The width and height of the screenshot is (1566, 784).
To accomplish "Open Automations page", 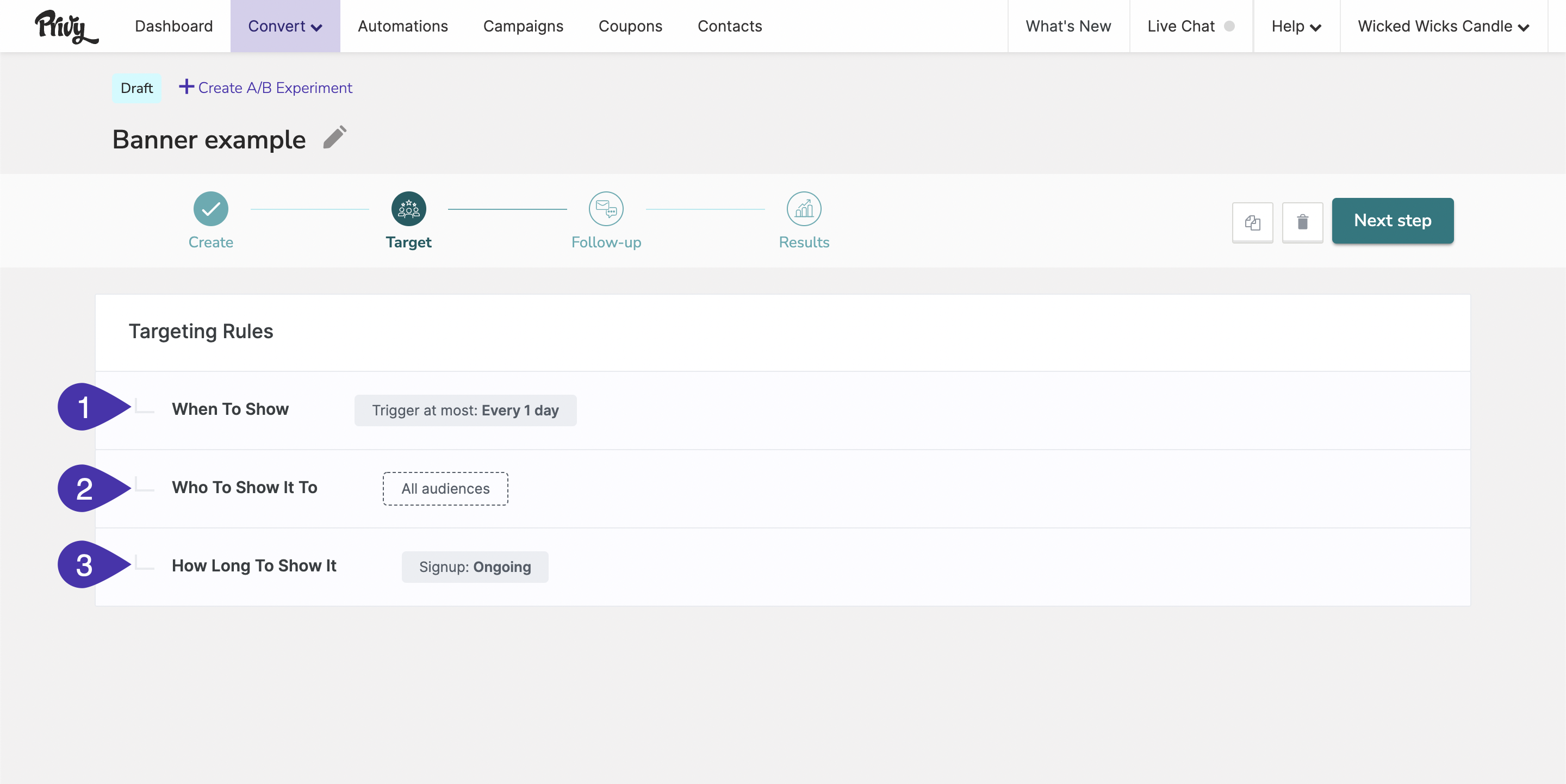I will 402,26.
